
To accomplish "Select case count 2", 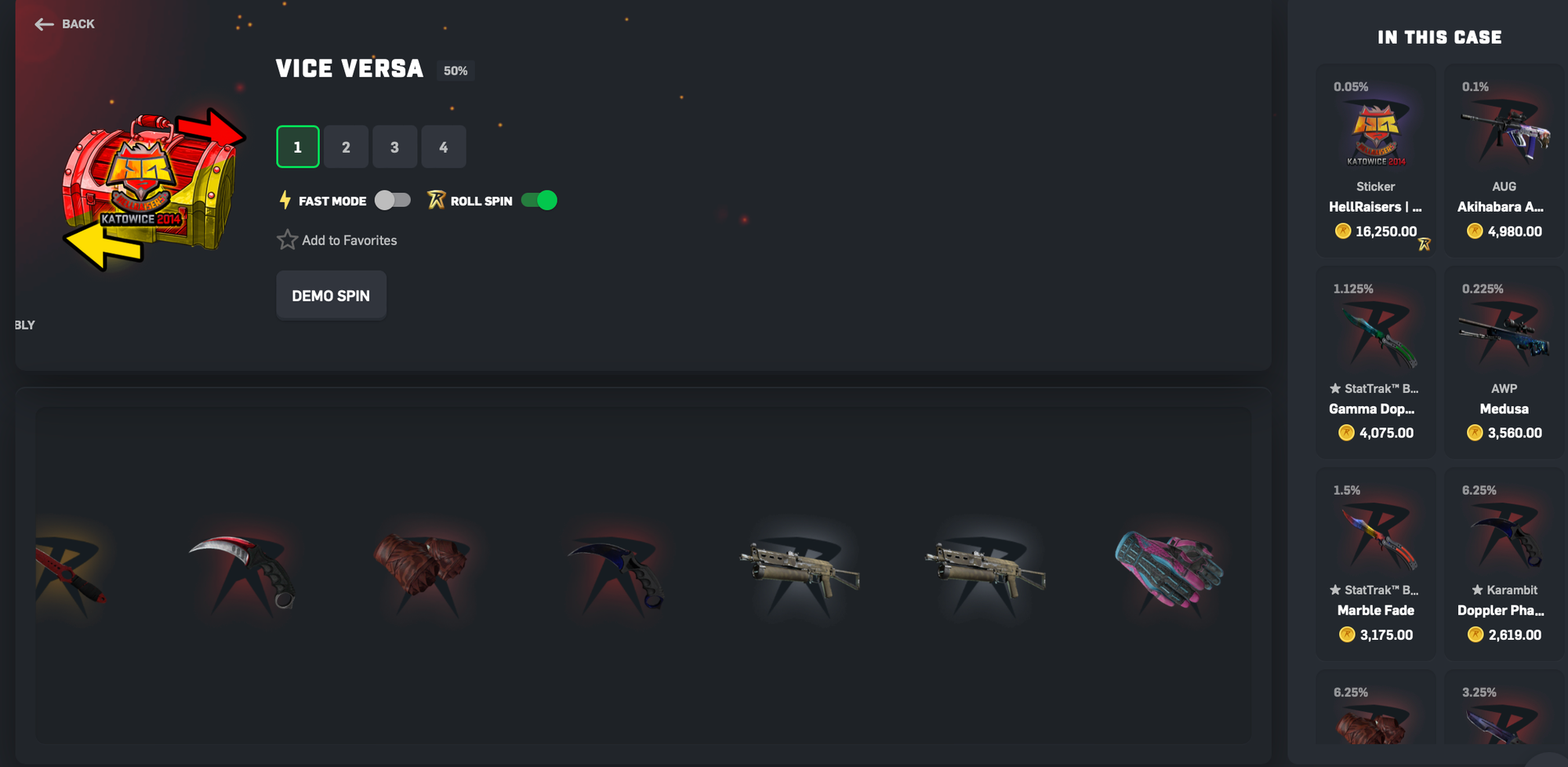I will (346, 147).
